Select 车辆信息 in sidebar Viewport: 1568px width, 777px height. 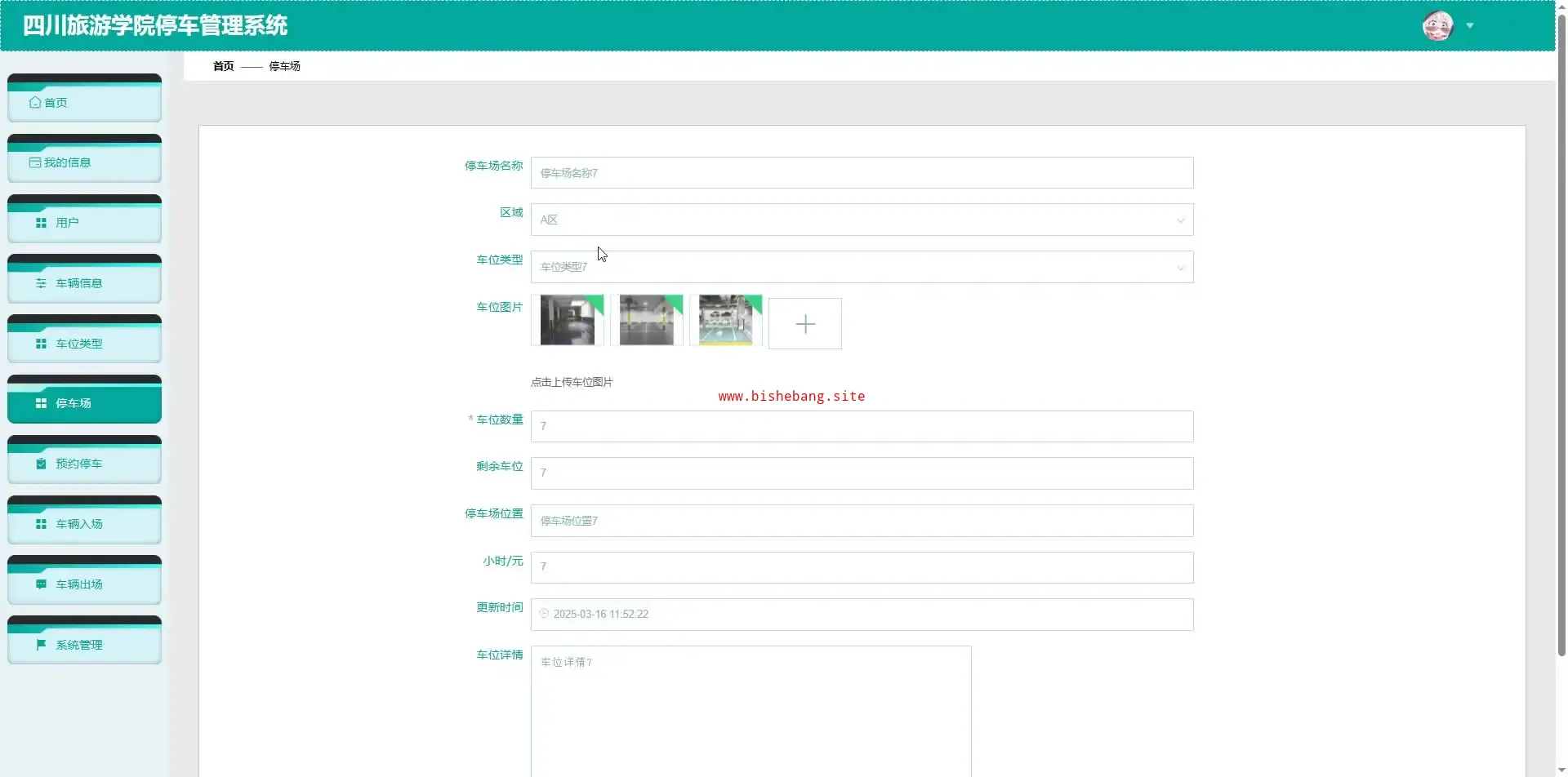[84, 279]
